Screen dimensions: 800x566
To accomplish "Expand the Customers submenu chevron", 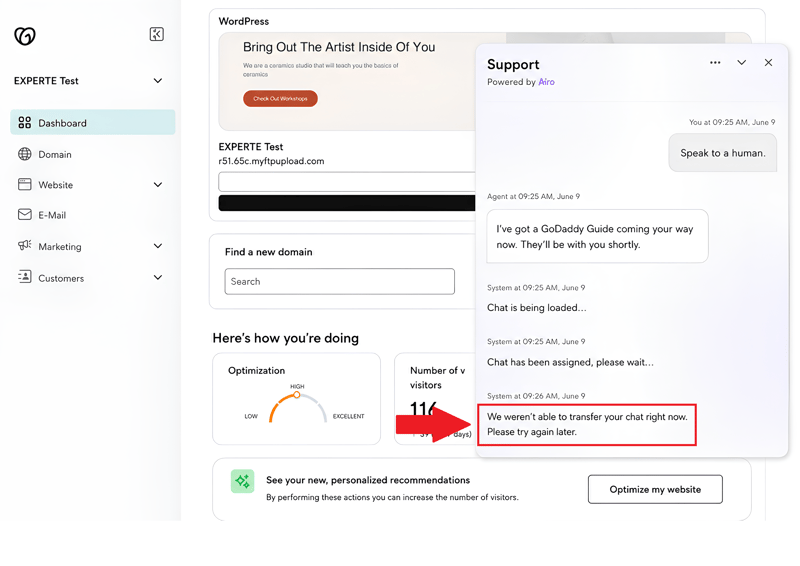I will pos(158,278).
